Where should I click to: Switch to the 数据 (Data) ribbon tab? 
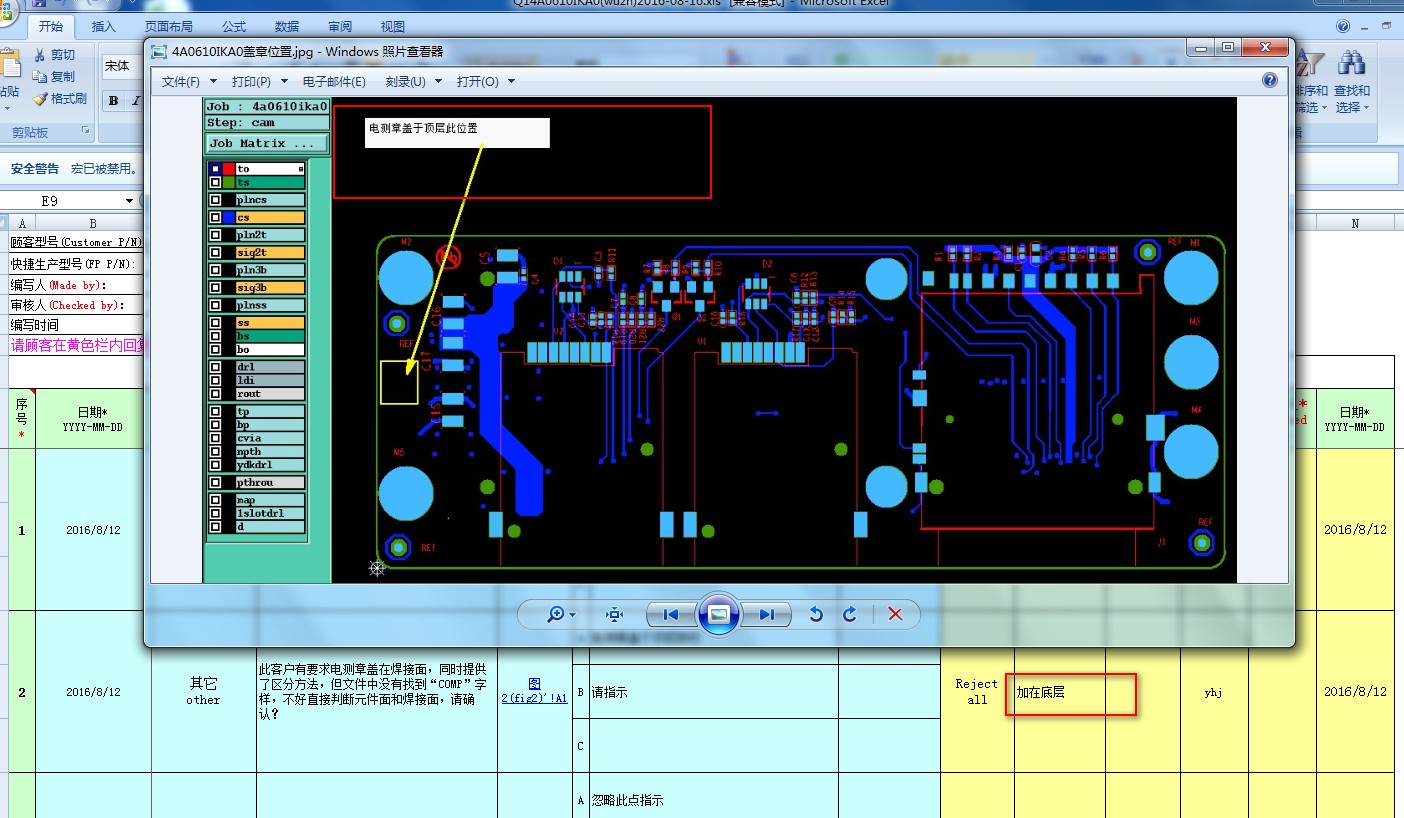tap(287, 27)
